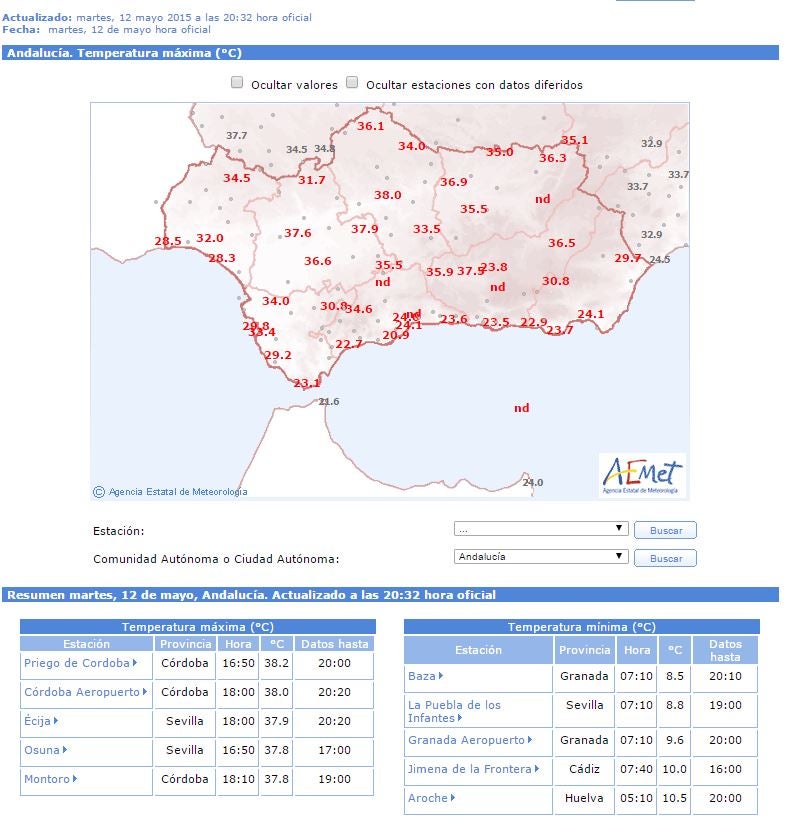Click the arrow icon next to Écija

56,721
